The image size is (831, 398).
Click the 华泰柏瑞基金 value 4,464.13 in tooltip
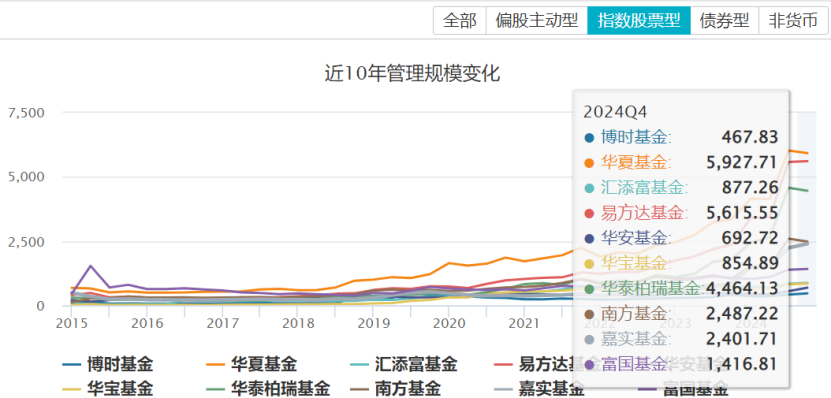click(x=742, y=288)
